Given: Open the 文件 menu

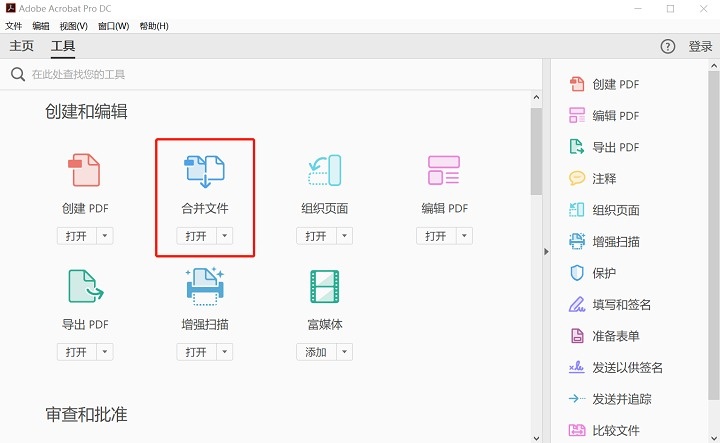Looking at the screenshot, I should coord(13,26).
